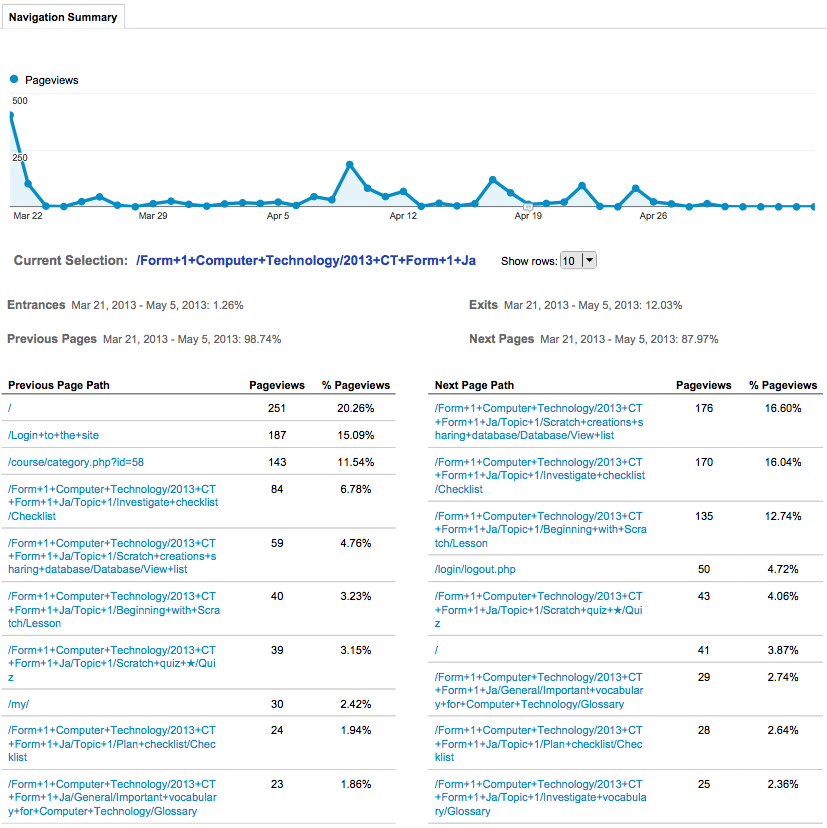
Task: Open Investigate+checklist link in Previous Page Path
Action: click(112, 502)
